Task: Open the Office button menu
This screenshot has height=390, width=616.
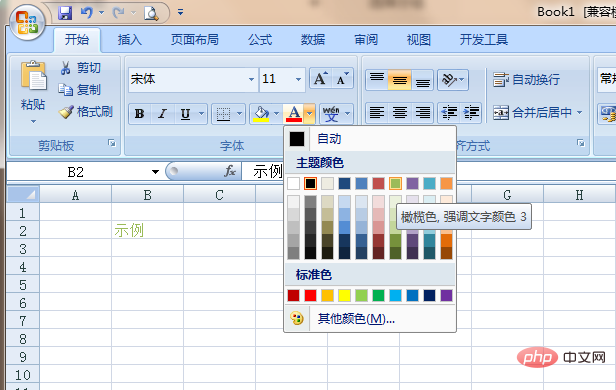Action: [26, 22]
